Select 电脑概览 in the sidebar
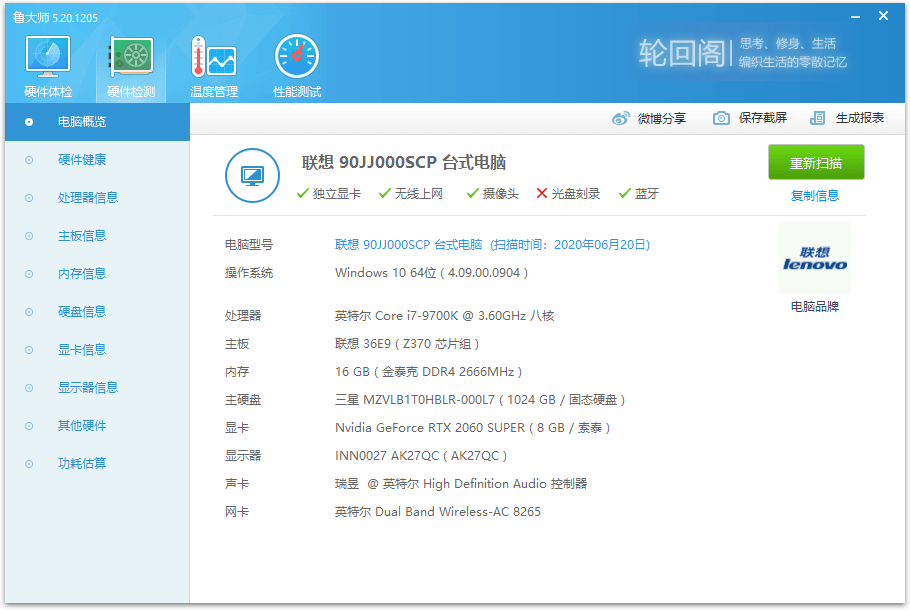 [98, 122]
